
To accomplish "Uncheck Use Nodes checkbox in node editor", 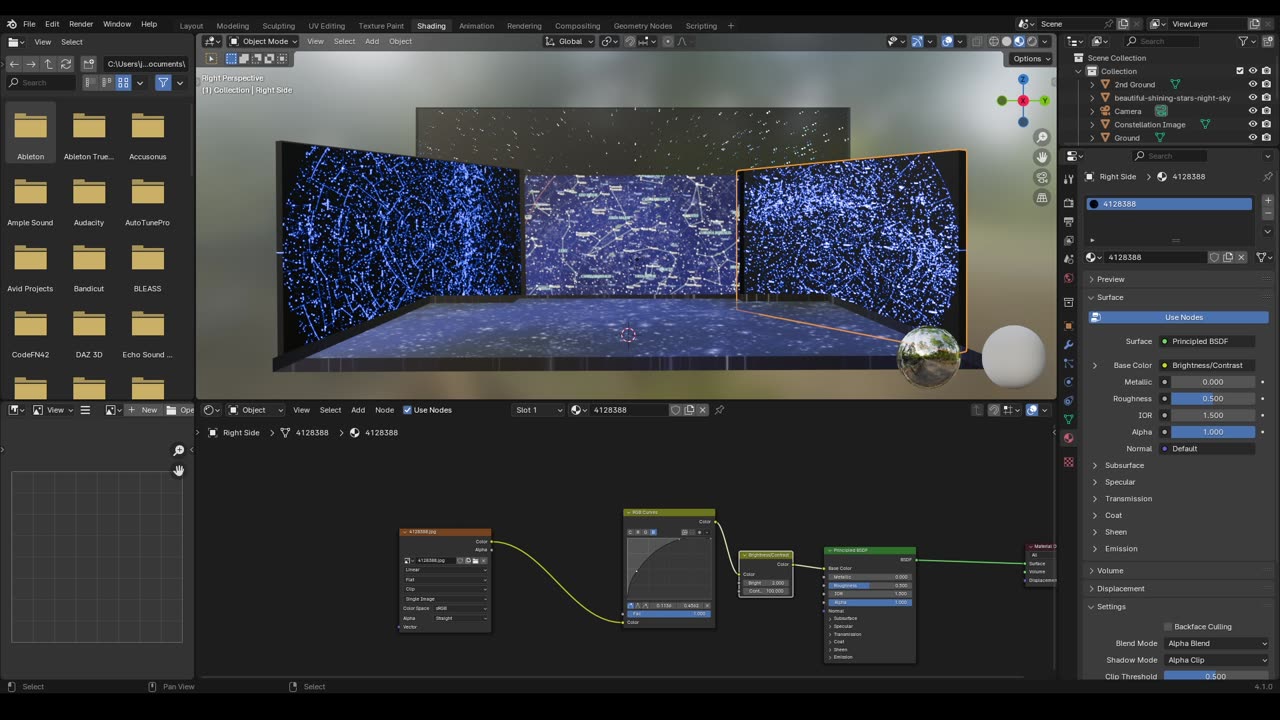I will 407,410.
